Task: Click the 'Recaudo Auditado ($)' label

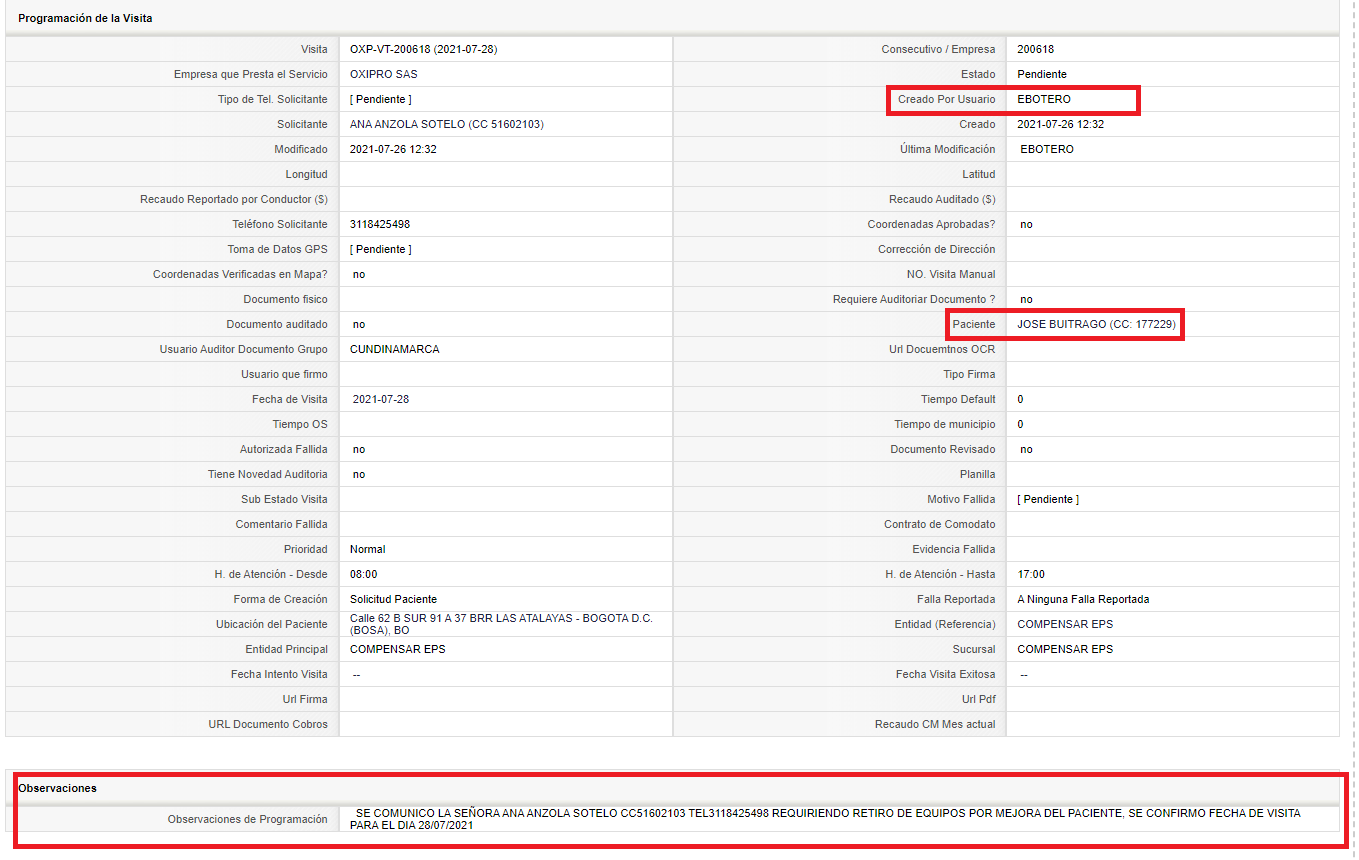Action: tap(942, 199)
